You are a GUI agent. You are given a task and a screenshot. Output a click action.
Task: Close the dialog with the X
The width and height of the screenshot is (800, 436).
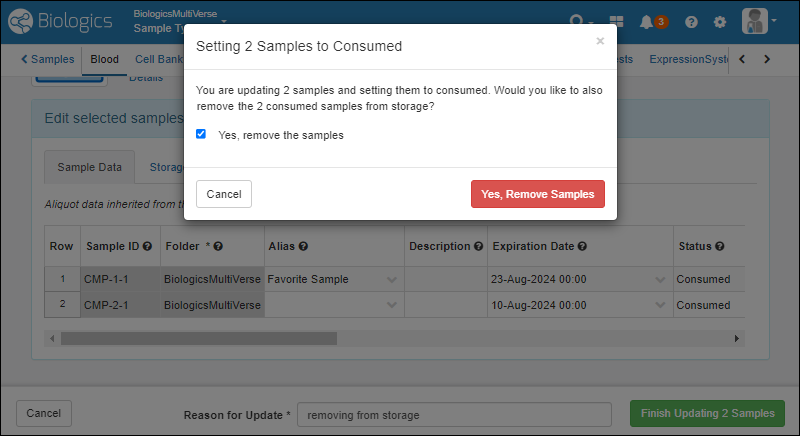coord(600,41)
